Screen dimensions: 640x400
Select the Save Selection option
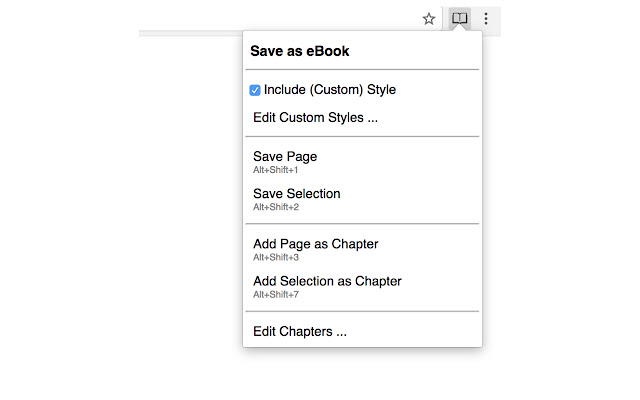296,194
